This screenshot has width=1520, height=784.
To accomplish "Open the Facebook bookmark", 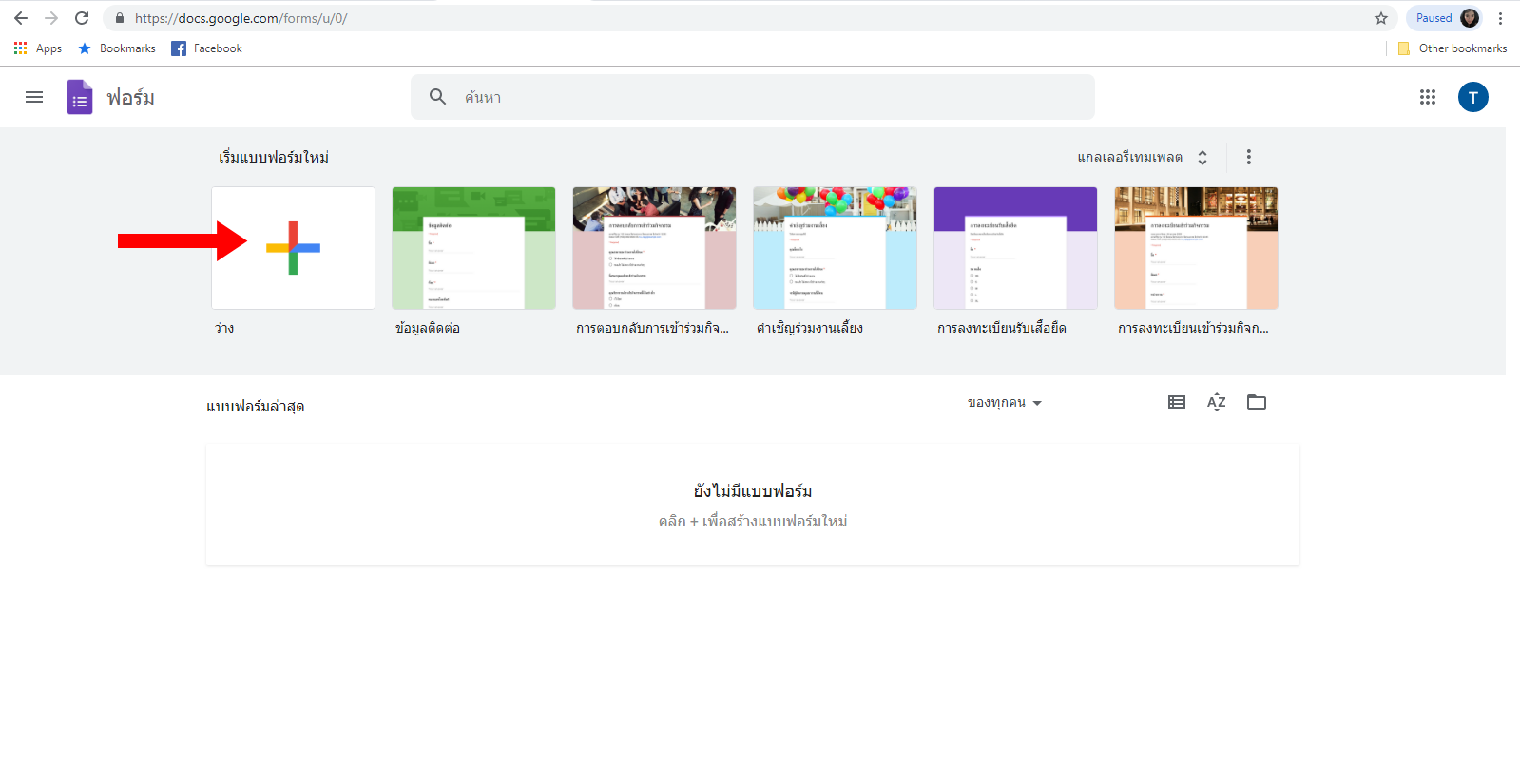I will 207,48.
